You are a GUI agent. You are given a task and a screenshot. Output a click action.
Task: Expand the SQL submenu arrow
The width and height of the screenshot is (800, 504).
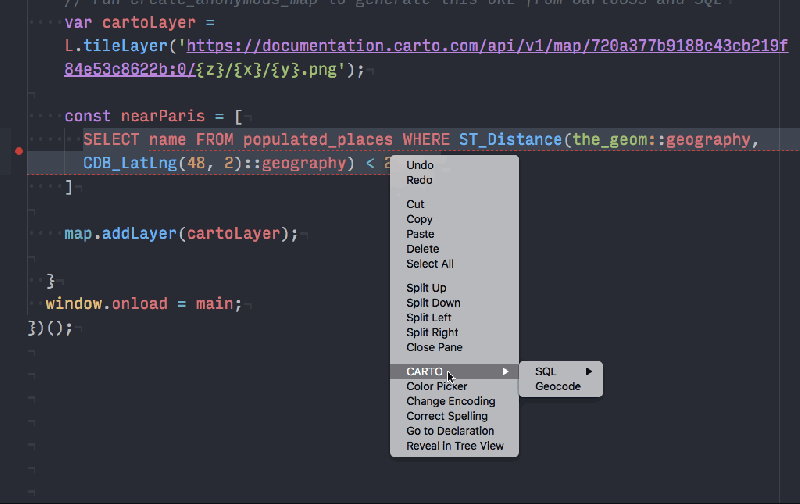pyautogui.click(x=589, y=371)
